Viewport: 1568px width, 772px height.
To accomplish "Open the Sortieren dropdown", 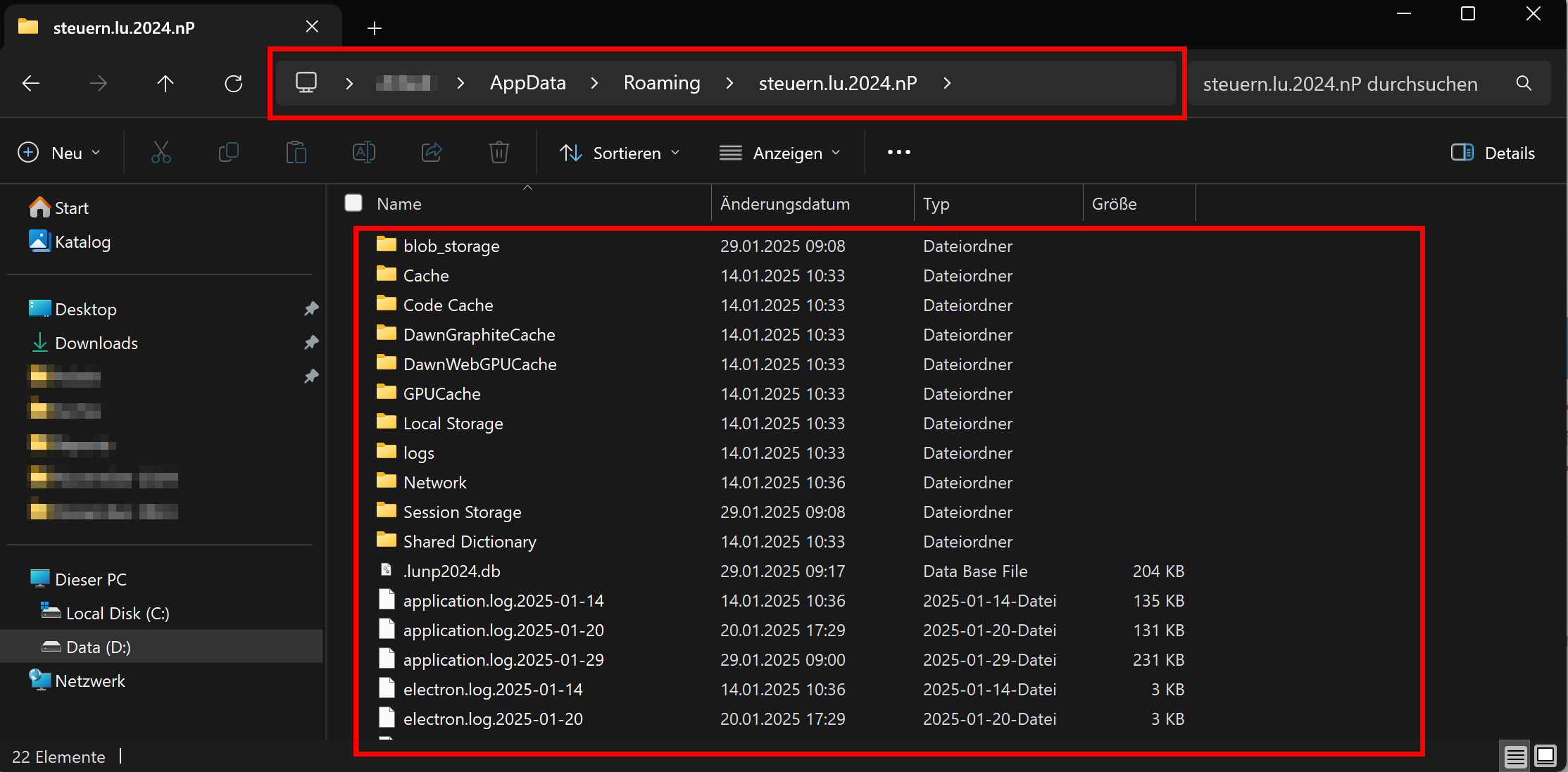I will tap(620, 153).
